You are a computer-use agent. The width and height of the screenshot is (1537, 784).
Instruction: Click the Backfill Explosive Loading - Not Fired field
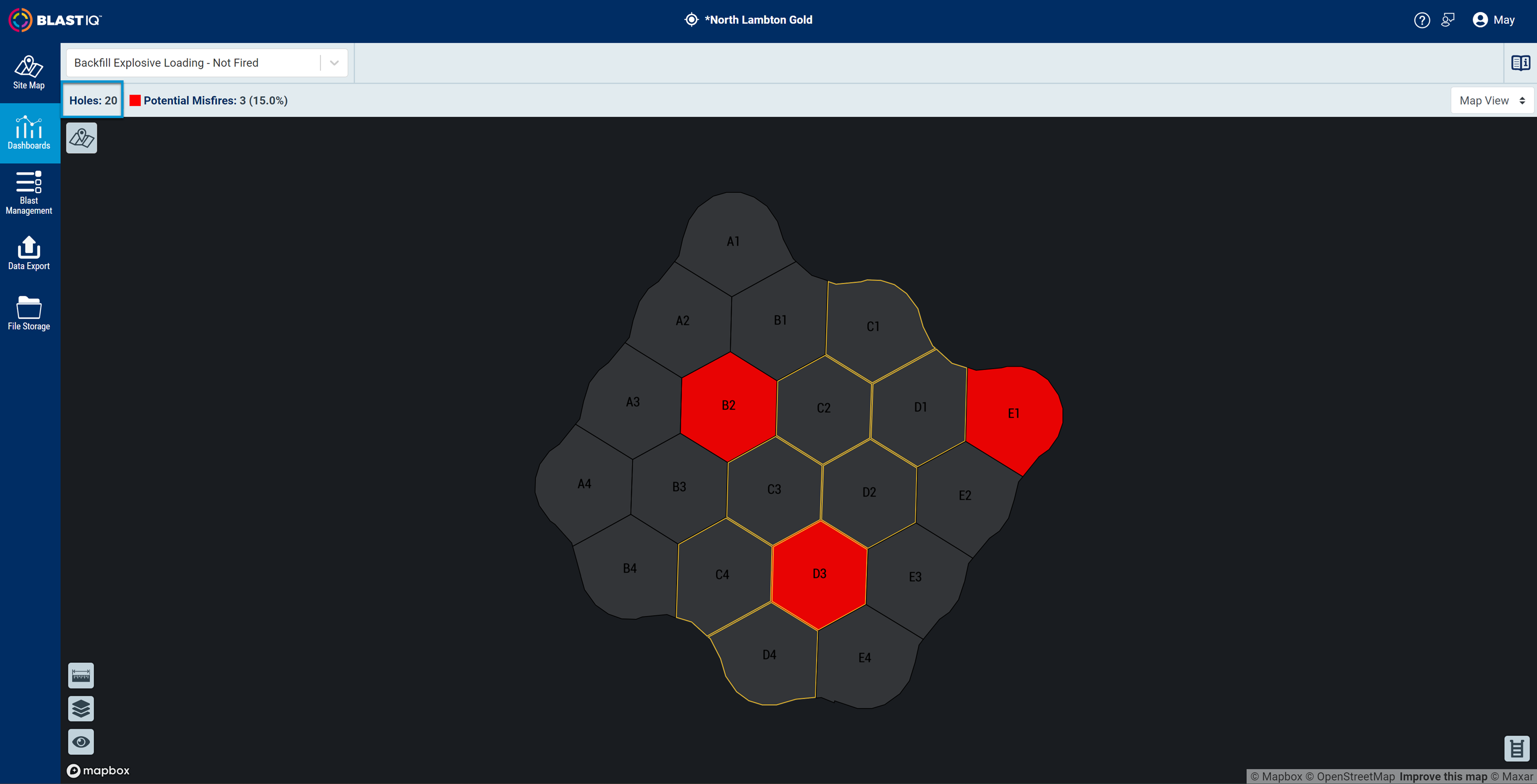pos(206,63)
